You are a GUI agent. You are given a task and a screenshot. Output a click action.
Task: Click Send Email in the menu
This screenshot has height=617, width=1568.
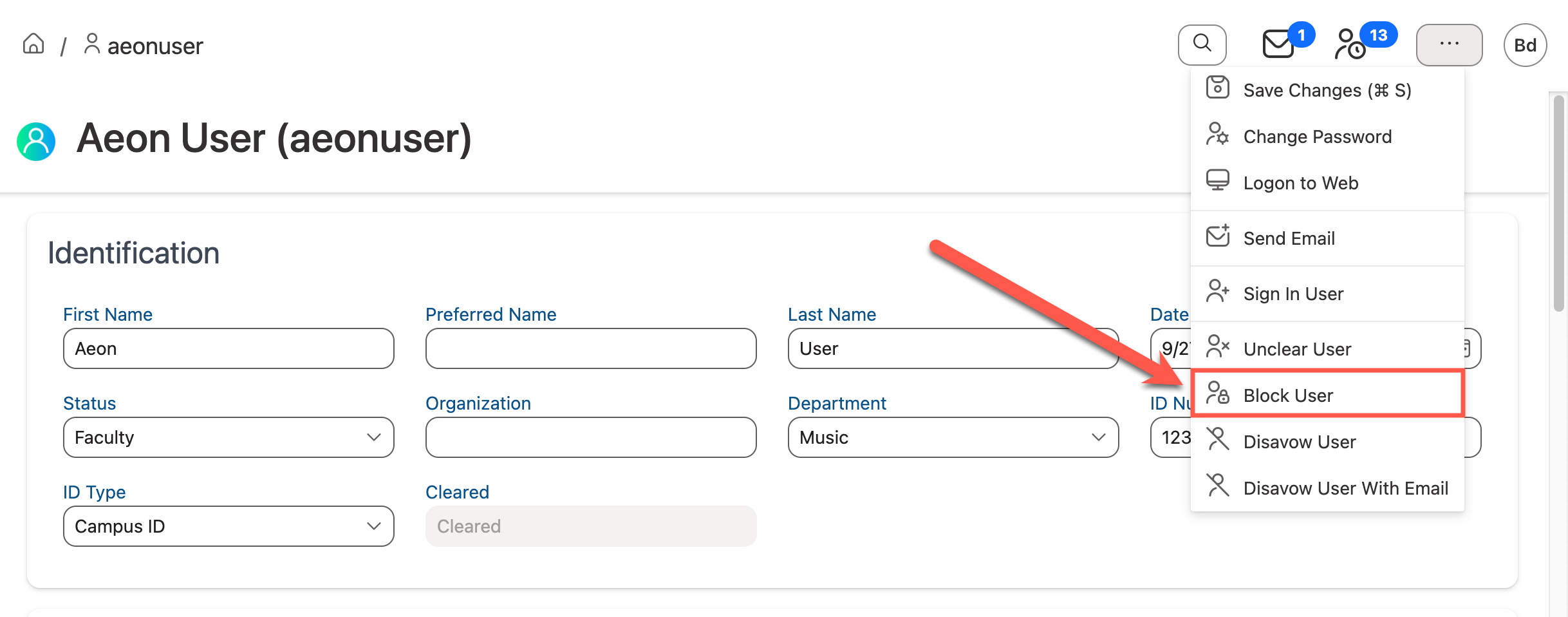coord(1289,238)
